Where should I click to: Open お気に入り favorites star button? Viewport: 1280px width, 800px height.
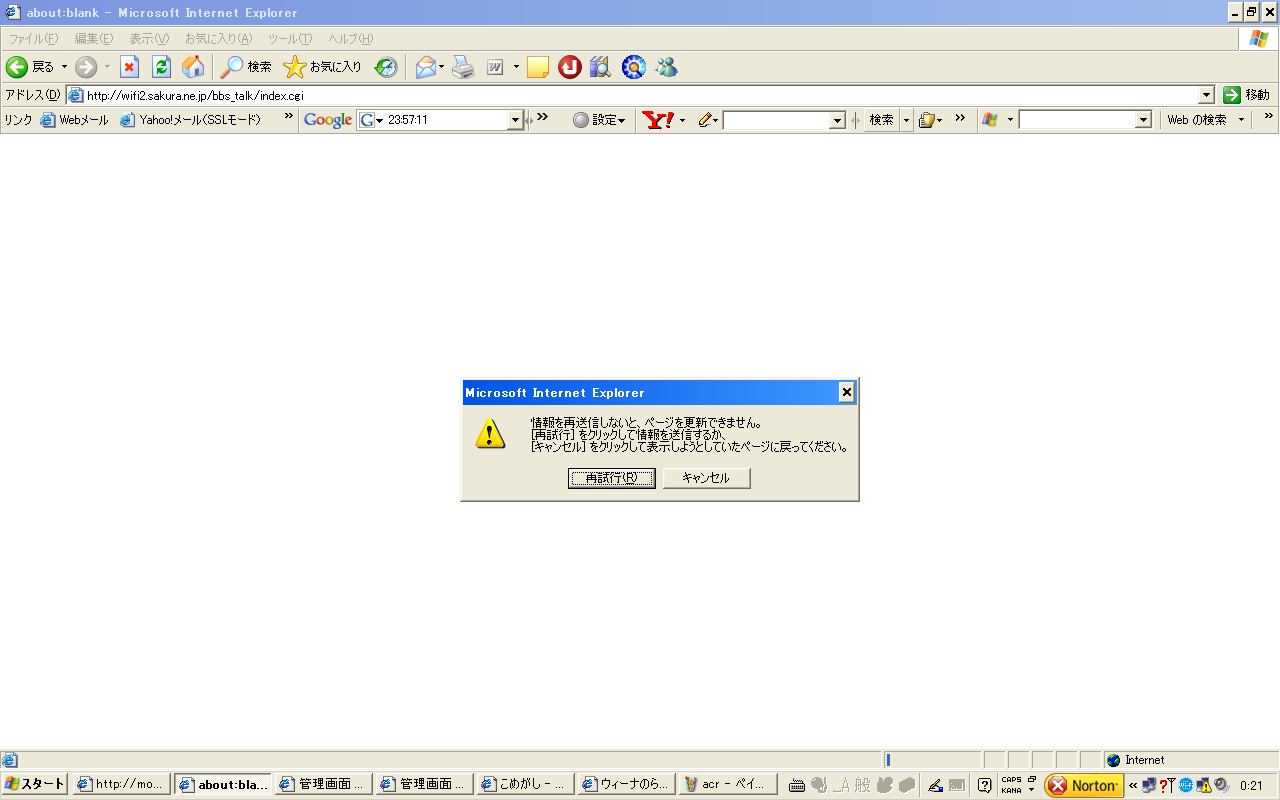pos(322,67)
